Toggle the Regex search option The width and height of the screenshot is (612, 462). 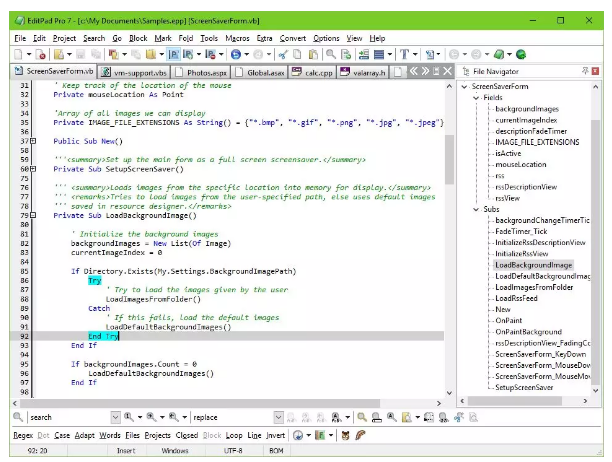click(x=23, y=435)
